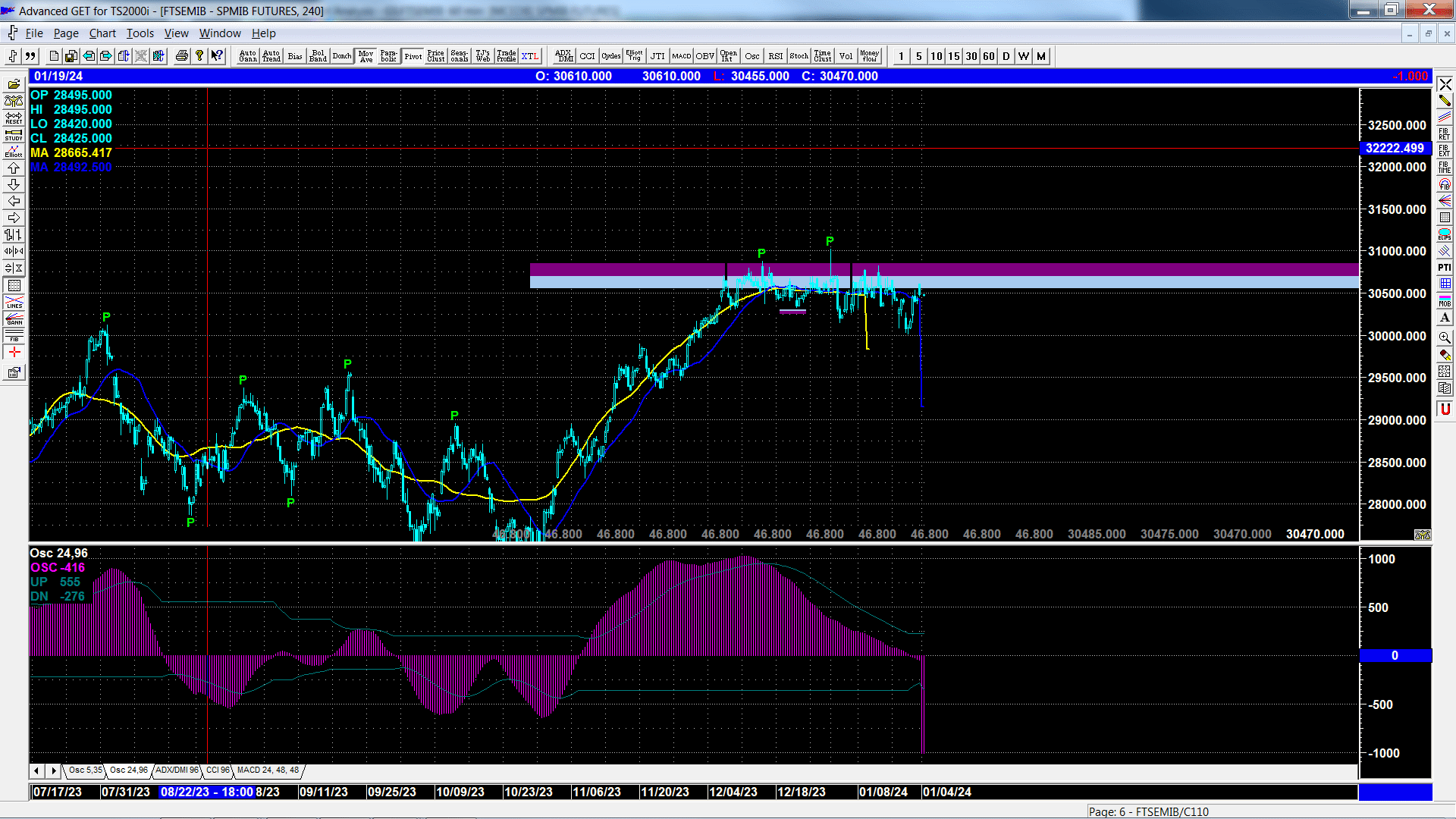Switch to the 15-minute timeframe
The width and height of the screenshot is (1456, 819).
[x=954, y=56]
